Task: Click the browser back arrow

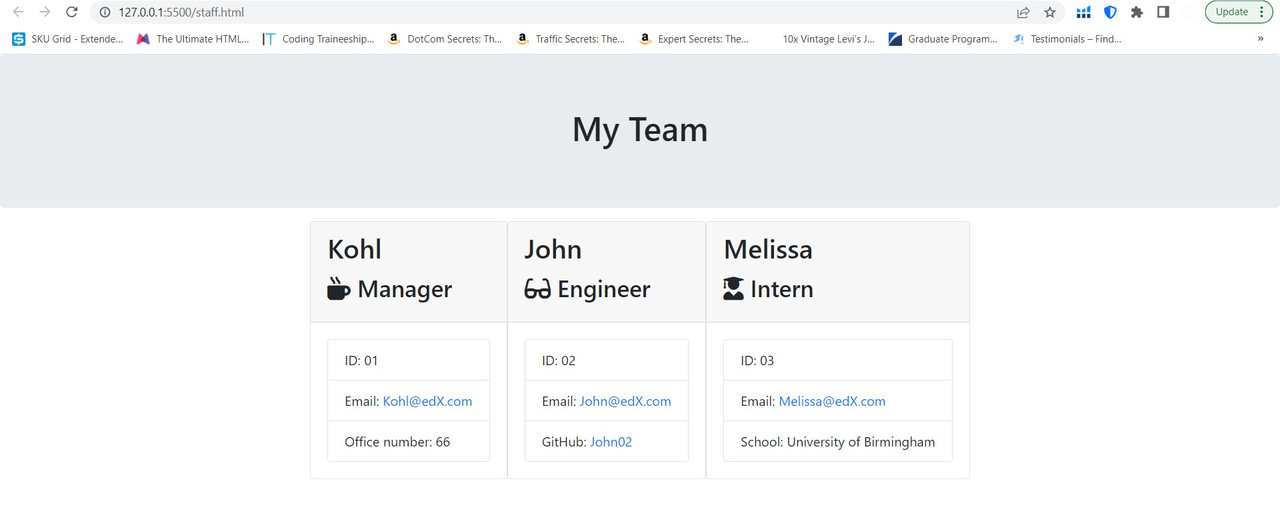Action: tap(18, 12)
